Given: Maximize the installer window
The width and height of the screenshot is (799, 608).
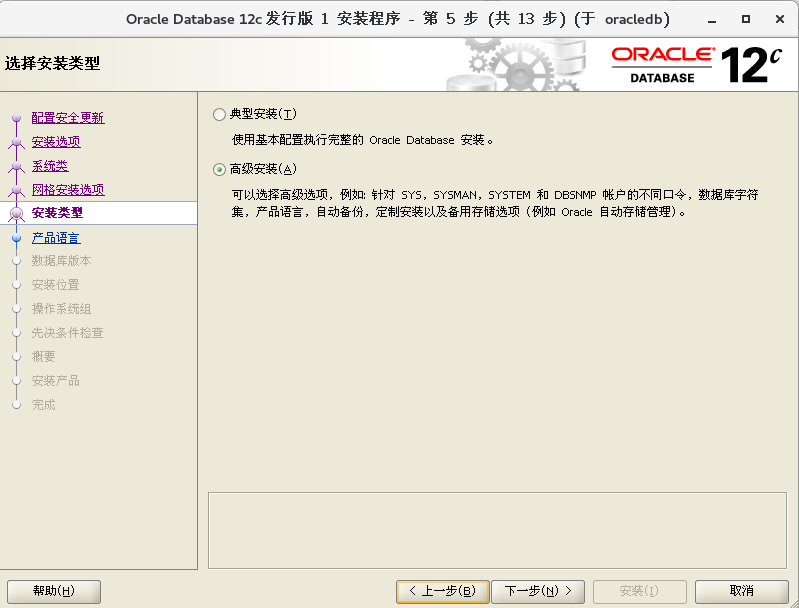Looking at the screenshot, I should 745,19.
